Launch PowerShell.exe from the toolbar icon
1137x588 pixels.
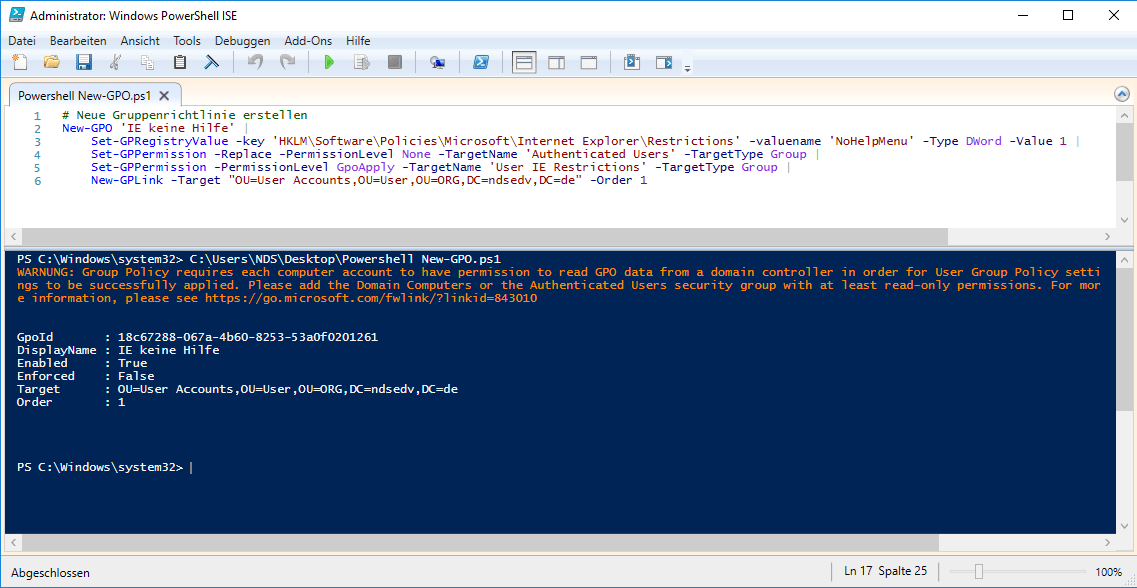point(481,62)
